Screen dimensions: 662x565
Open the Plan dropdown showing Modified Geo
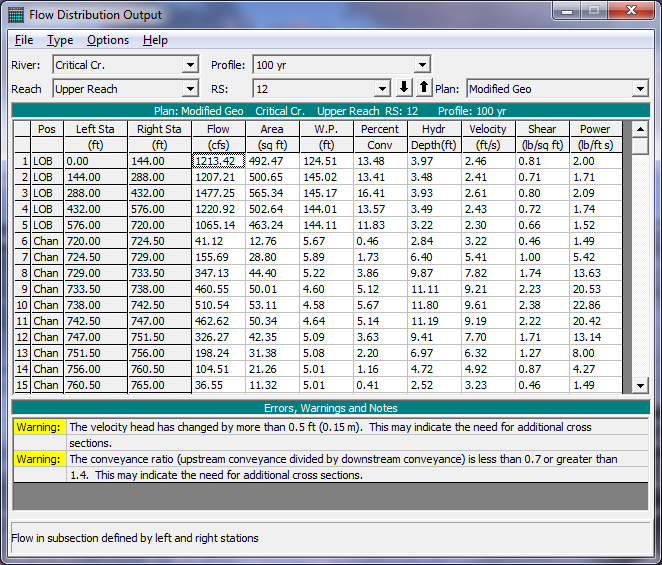640,89
